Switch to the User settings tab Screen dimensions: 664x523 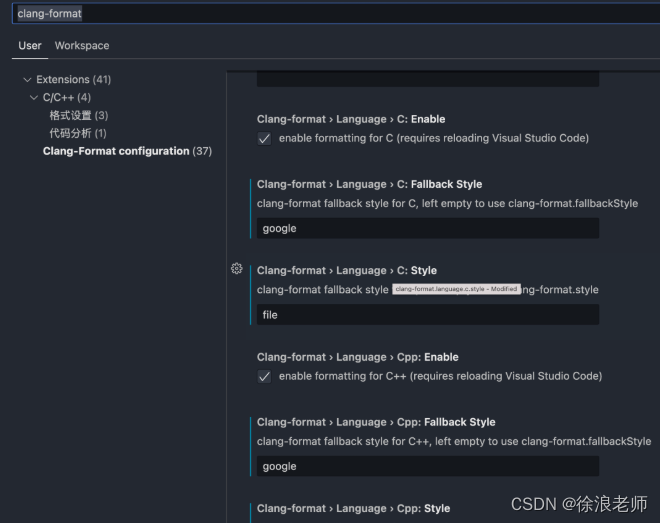point(30,45)
